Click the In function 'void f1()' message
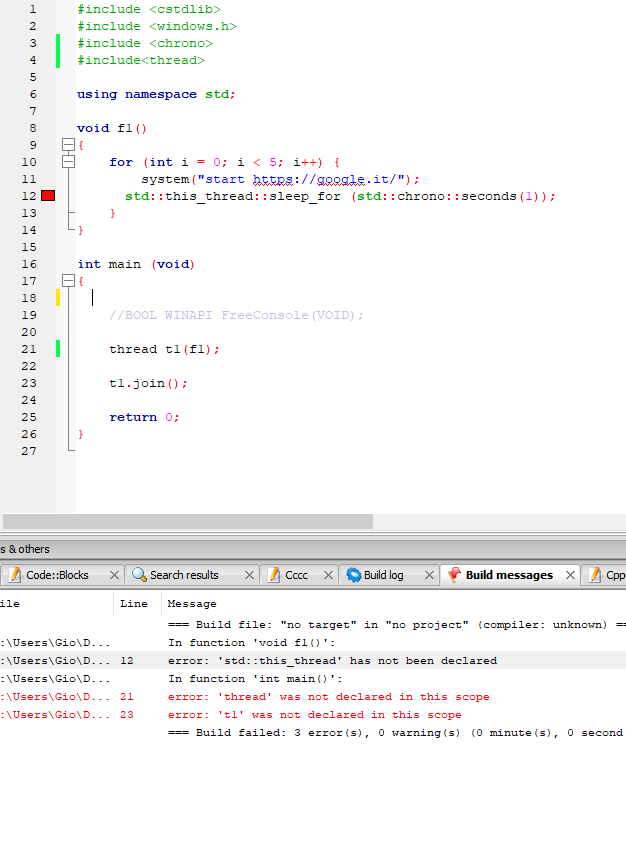 tap(251, 642)
